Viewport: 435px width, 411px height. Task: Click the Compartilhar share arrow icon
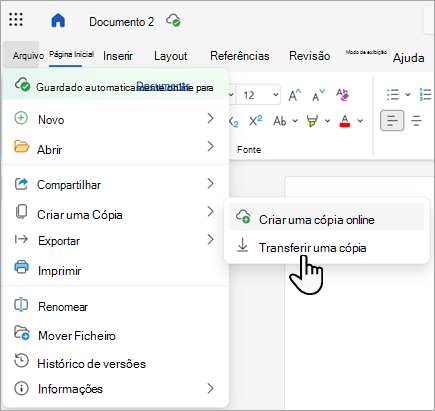(21, 183)
